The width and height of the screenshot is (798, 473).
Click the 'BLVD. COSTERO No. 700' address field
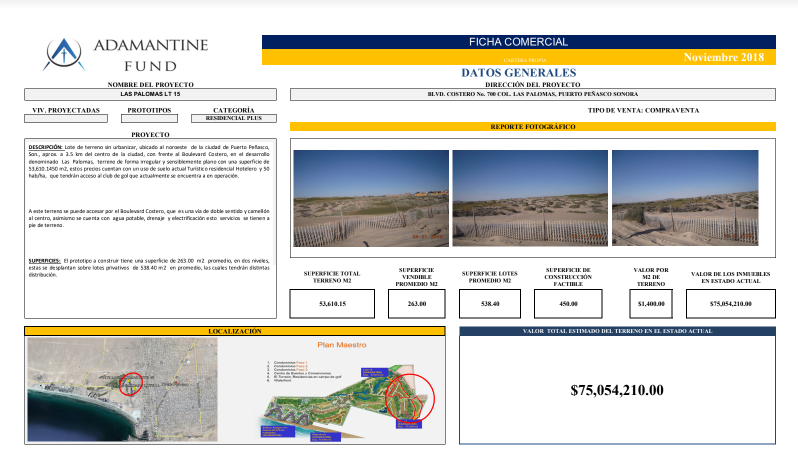coord(533,94)
